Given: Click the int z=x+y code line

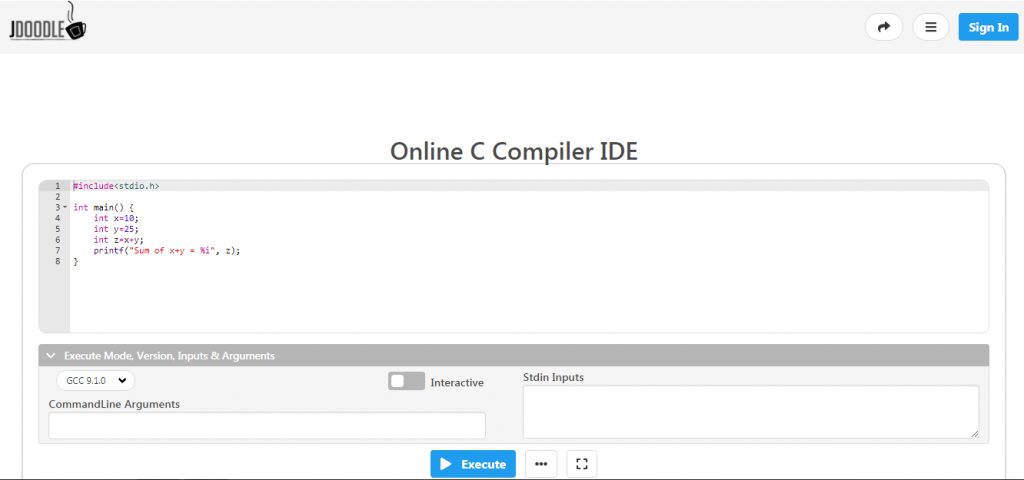Looking at the screenshot, I should (118, 240).
